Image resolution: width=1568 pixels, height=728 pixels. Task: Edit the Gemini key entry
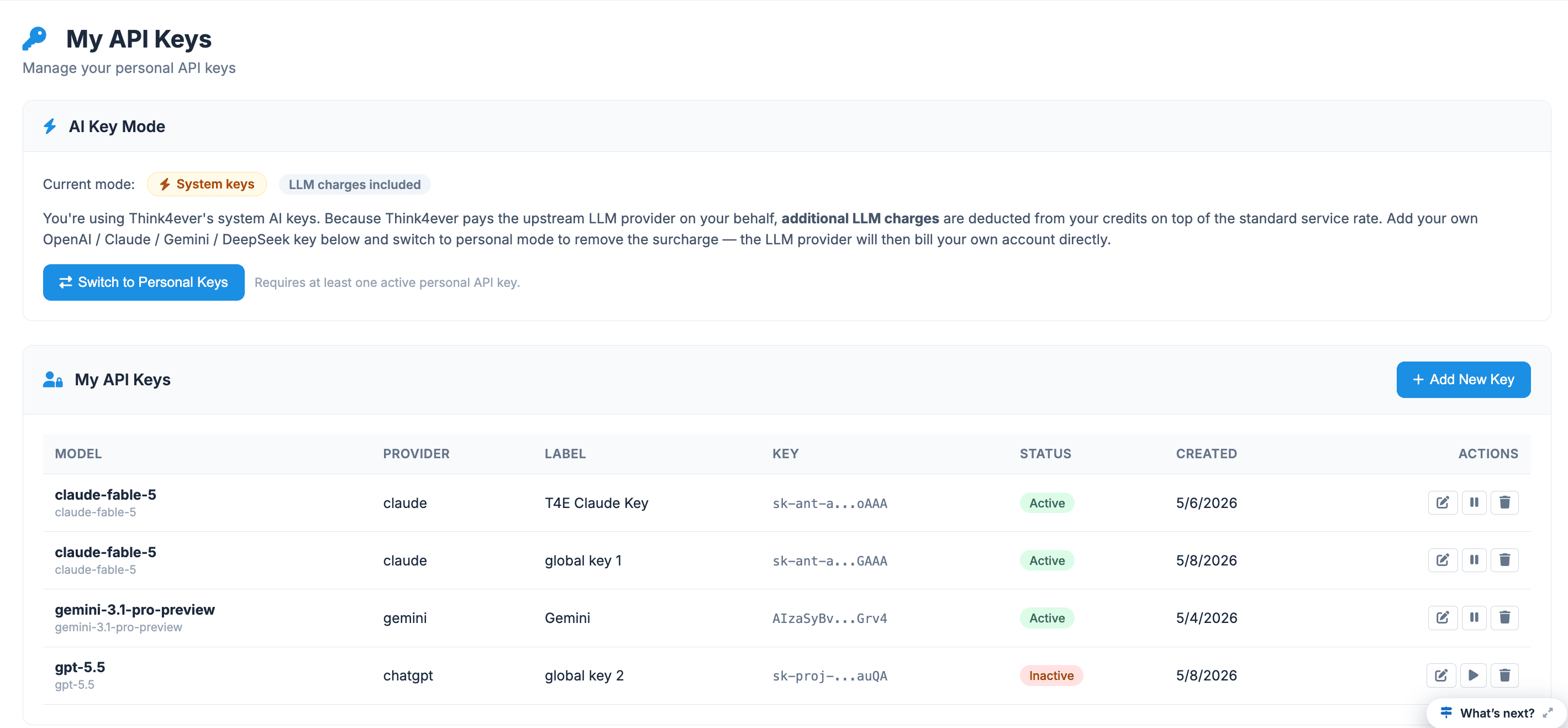coord(1443,618)
